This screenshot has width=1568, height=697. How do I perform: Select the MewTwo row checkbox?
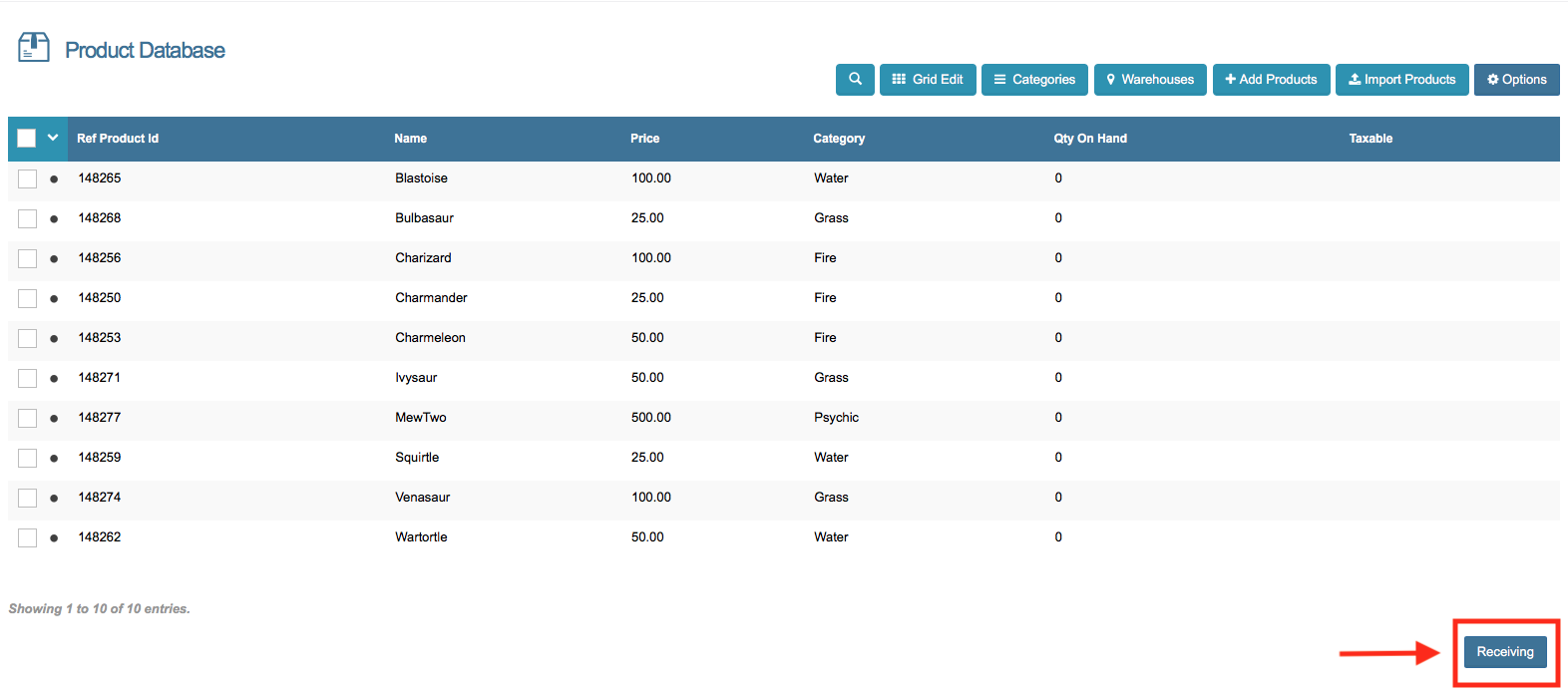28,418
